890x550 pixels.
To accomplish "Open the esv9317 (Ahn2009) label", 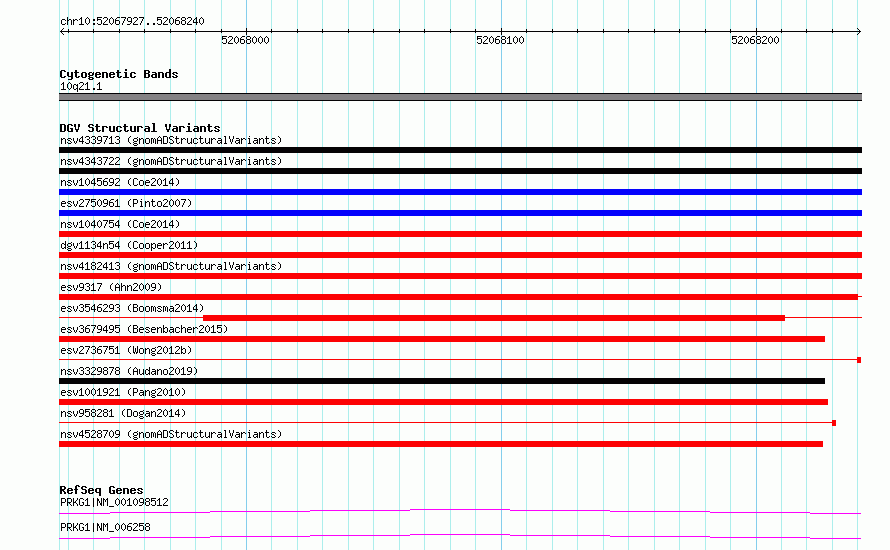I will (x=111, y=287).
